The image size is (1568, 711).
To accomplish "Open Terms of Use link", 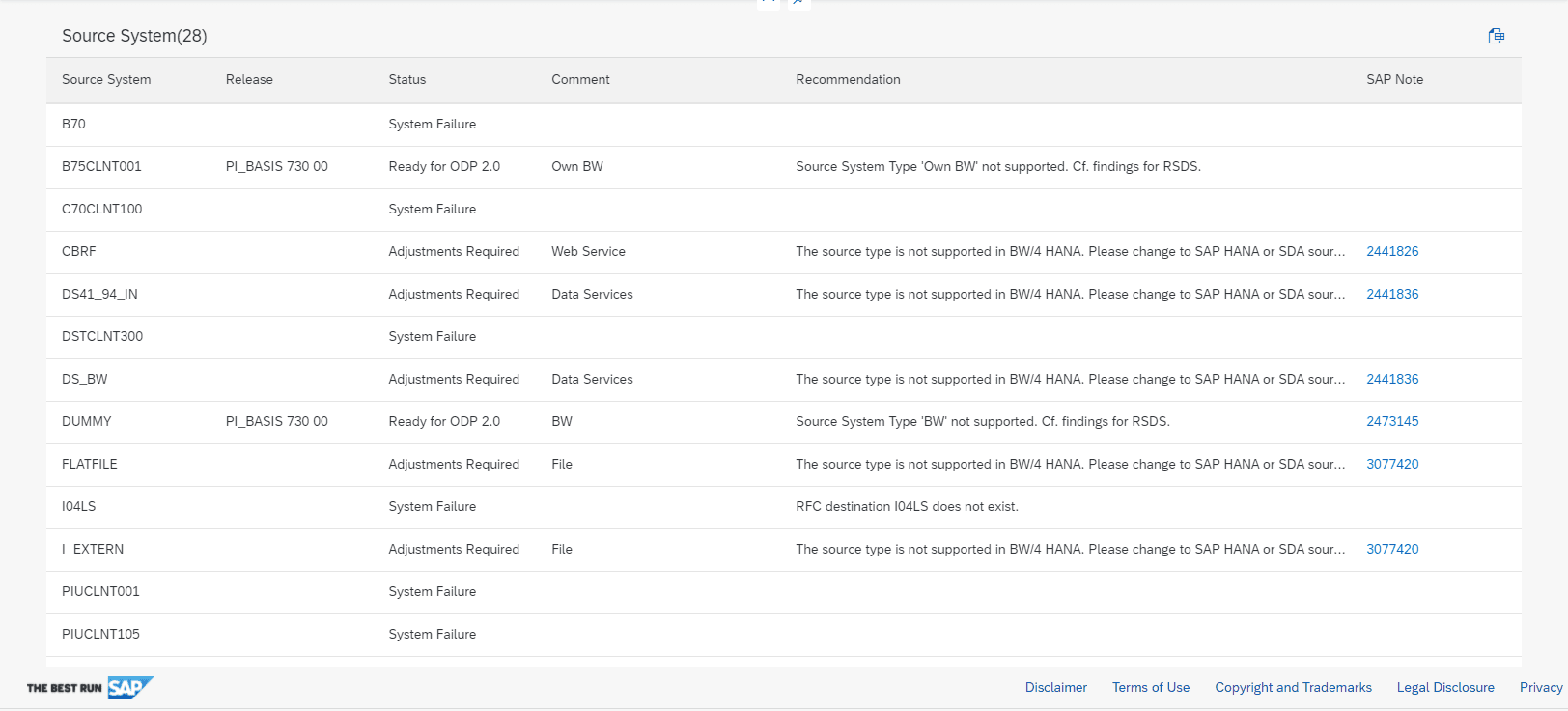I will click(1150, 687).
